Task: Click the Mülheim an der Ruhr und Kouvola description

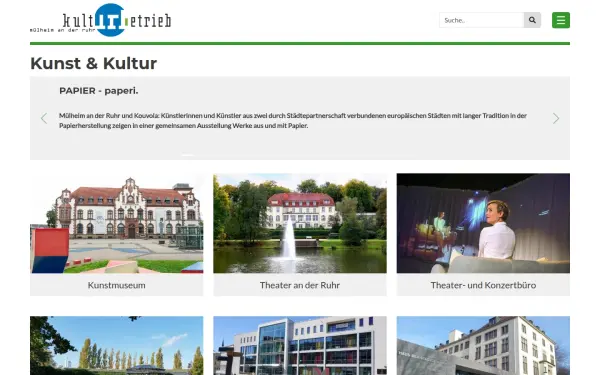Action: (x=293, y=121)
